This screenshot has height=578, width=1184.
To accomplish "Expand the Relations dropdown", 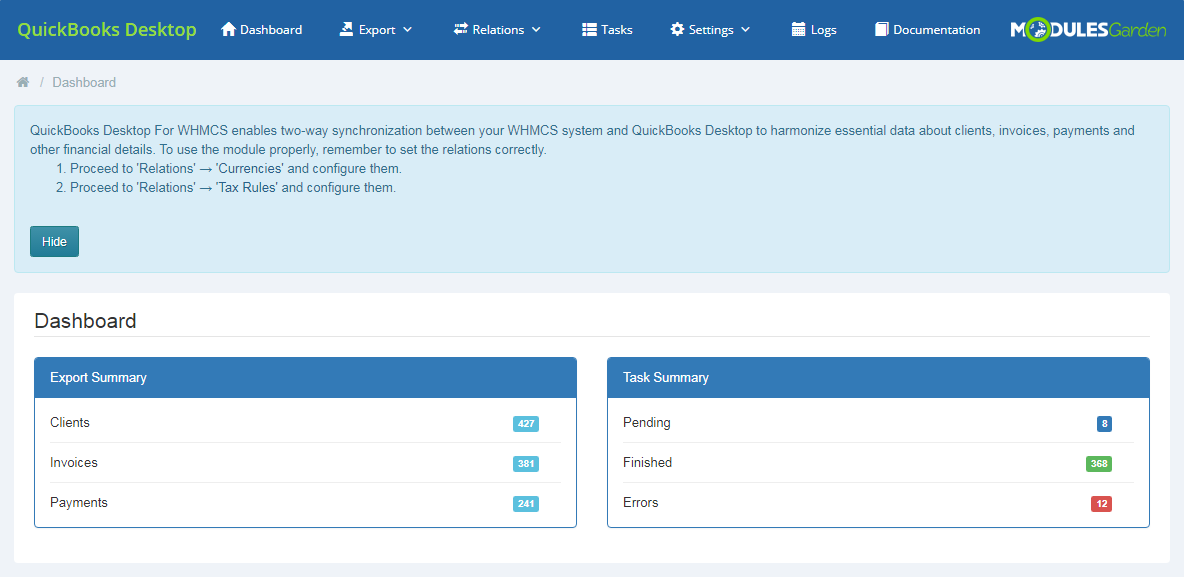I will [497, 29].
